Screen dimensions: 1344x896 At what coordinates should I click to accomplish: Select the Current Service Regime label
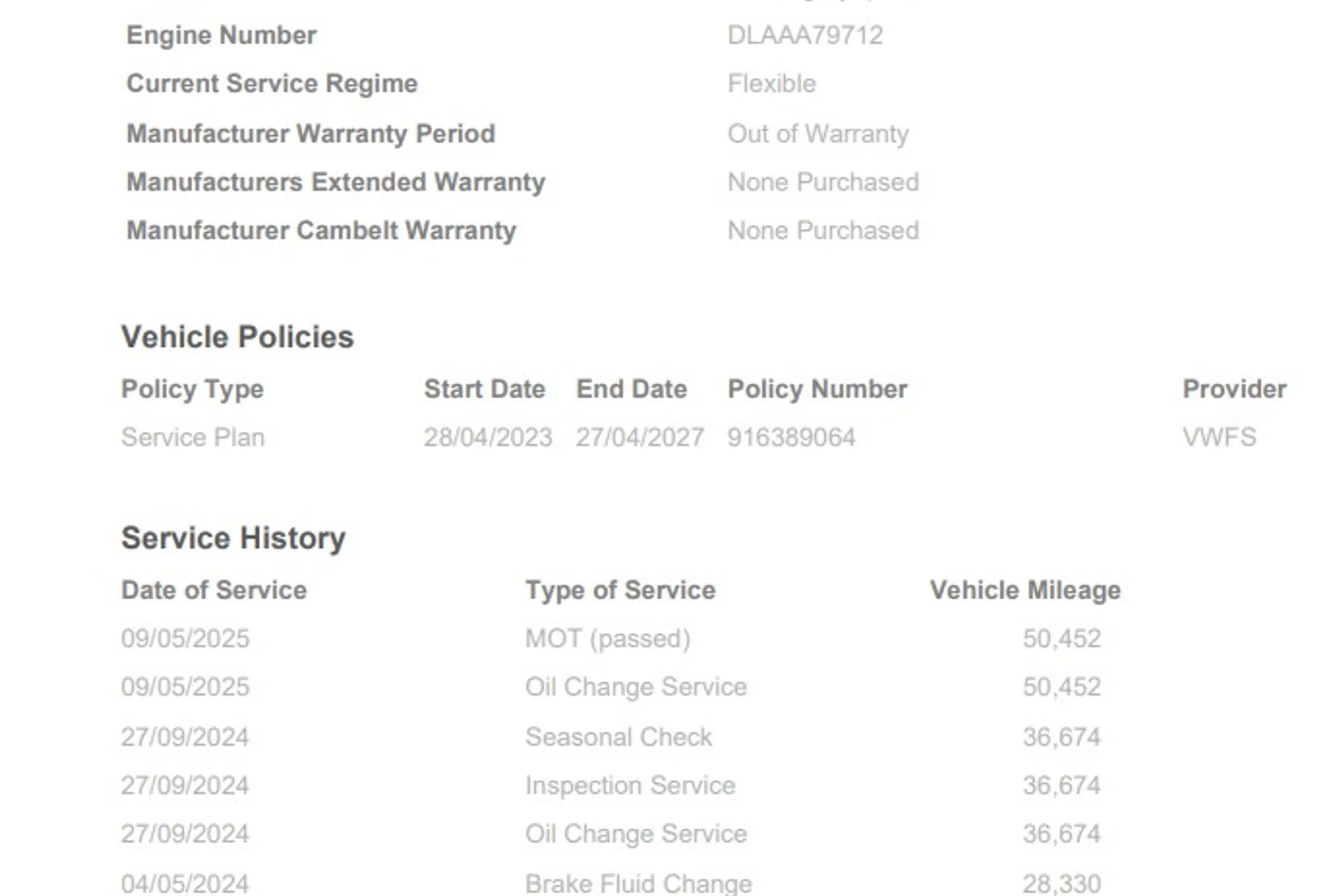tap(272, 84)
